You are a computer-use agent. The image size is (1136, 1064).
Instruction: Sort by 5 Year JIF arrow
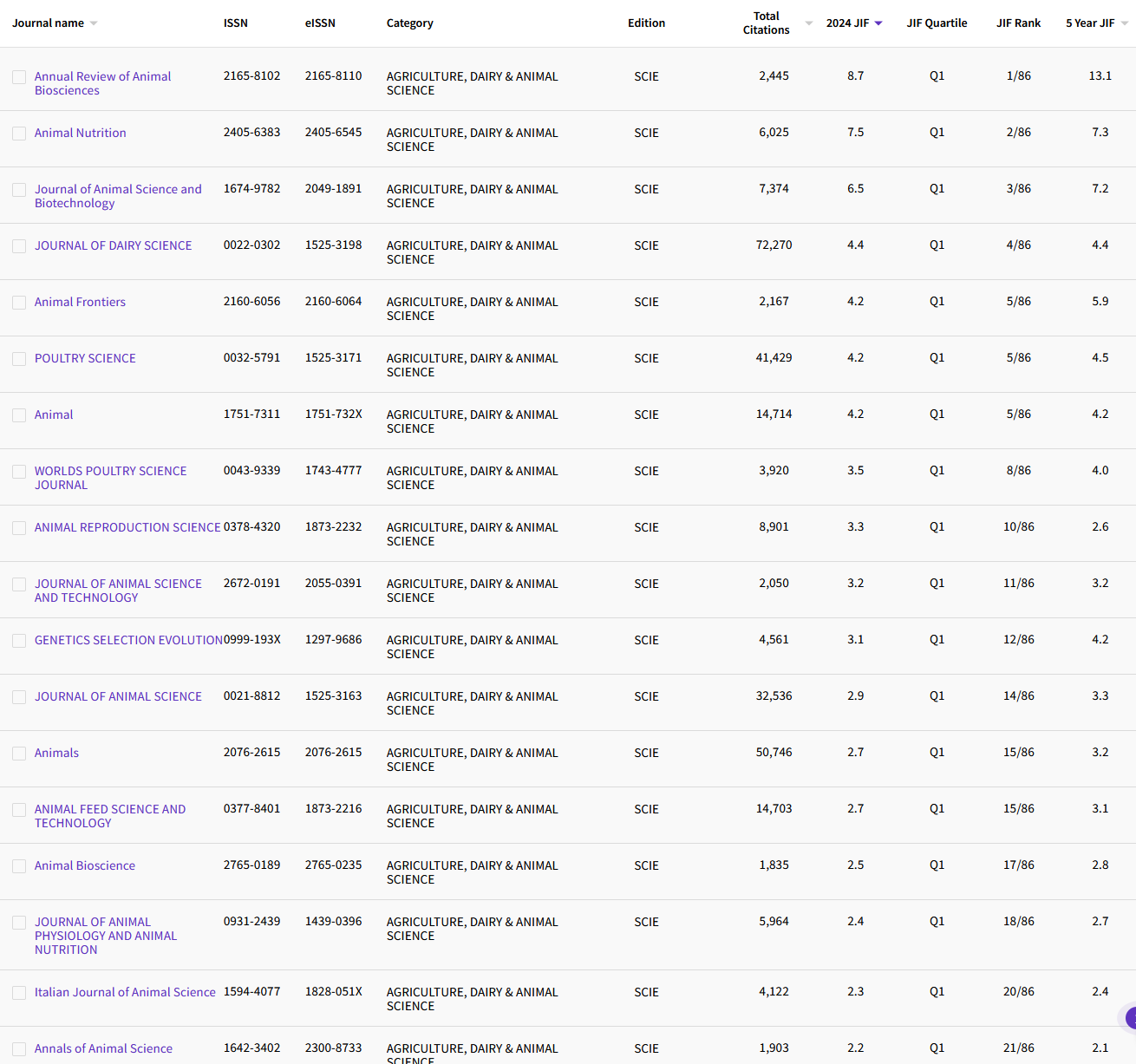point(1125,23)
